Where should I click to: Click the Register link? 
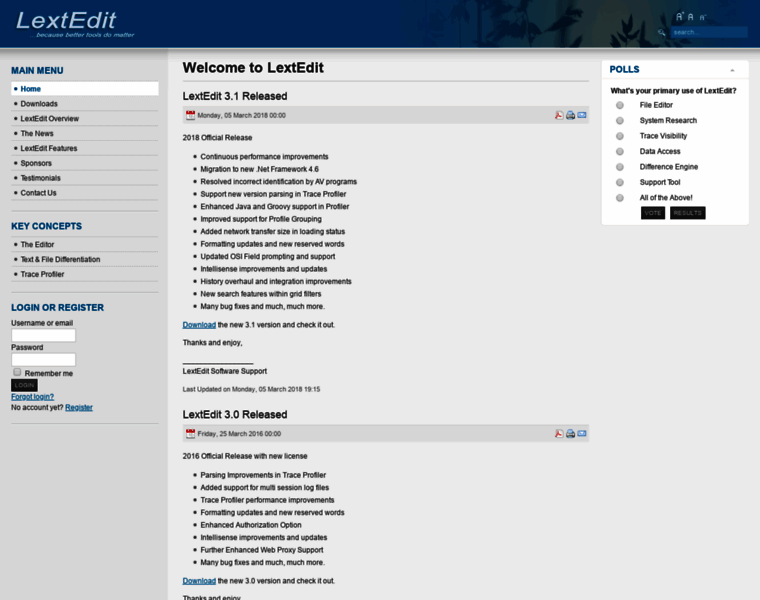[x=79, y=408]
